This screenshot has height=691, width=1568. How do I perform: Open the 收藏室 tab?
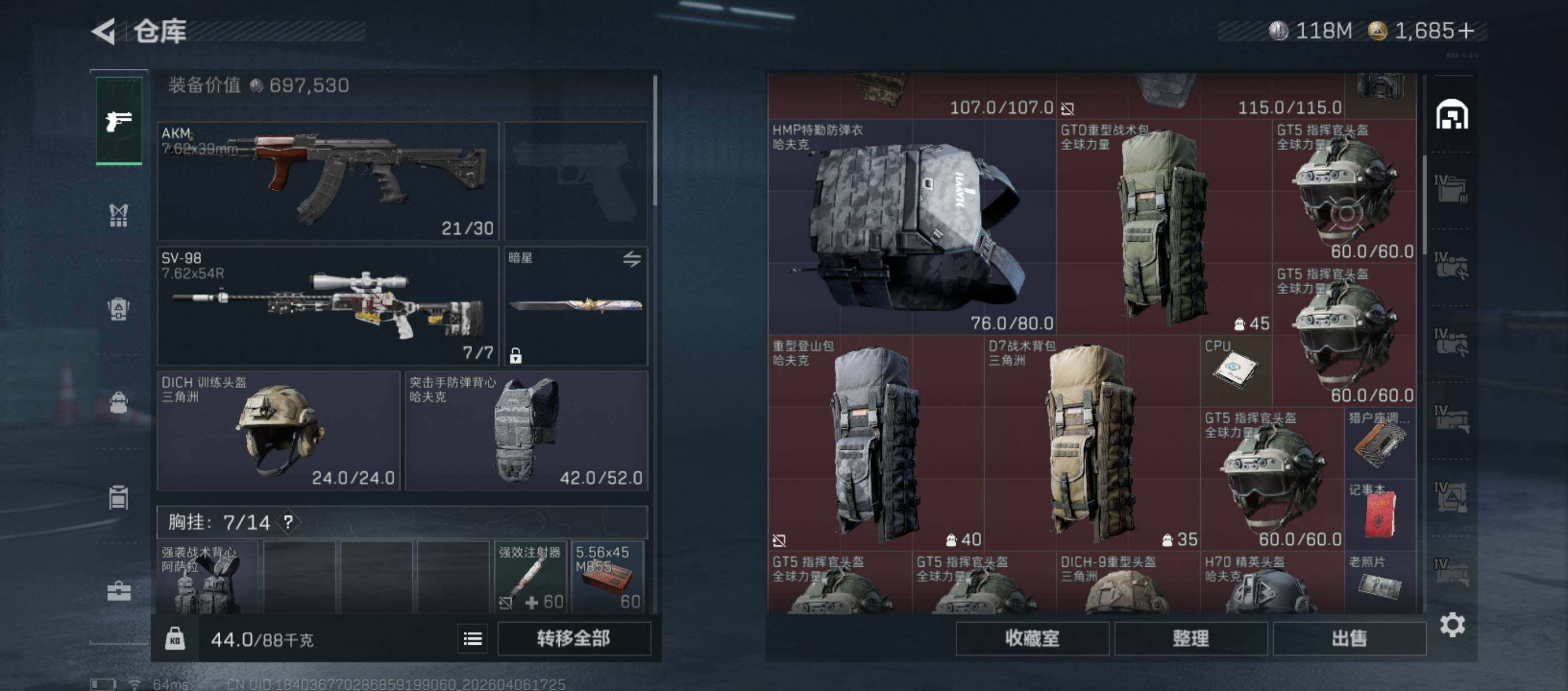(1032, 638)
